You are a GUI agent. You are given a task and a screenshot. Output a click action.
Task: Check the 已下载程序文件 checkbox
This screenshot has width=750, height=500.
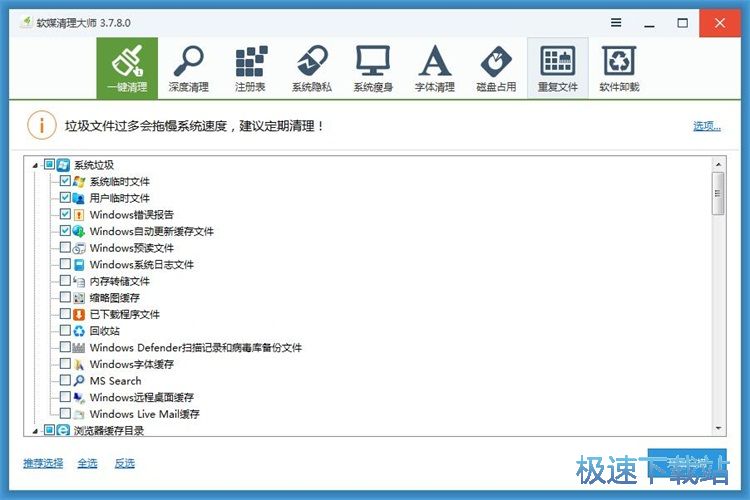click(65, 314)
